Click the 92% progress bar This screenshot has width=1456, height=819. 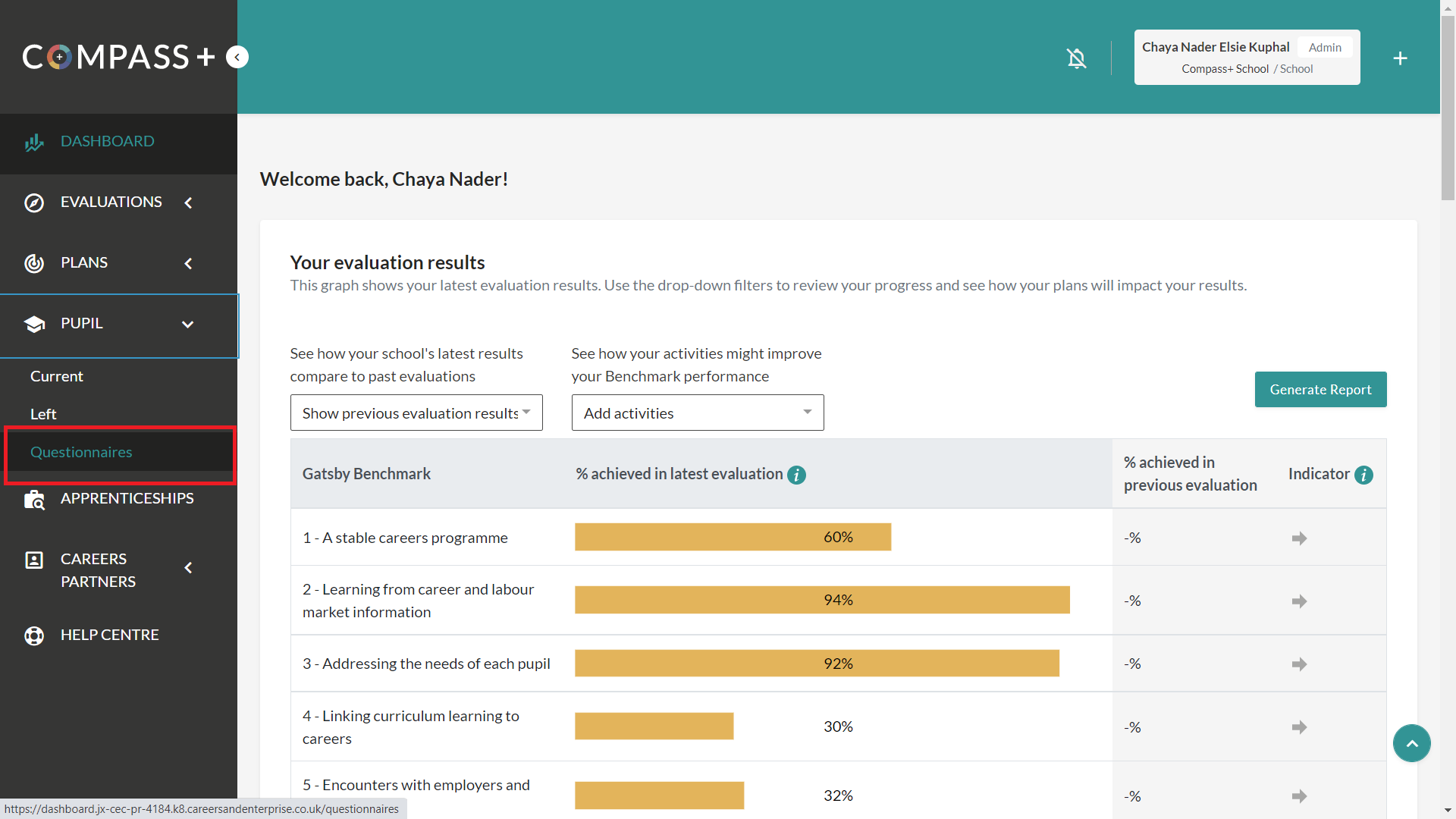tap(817, 664)
